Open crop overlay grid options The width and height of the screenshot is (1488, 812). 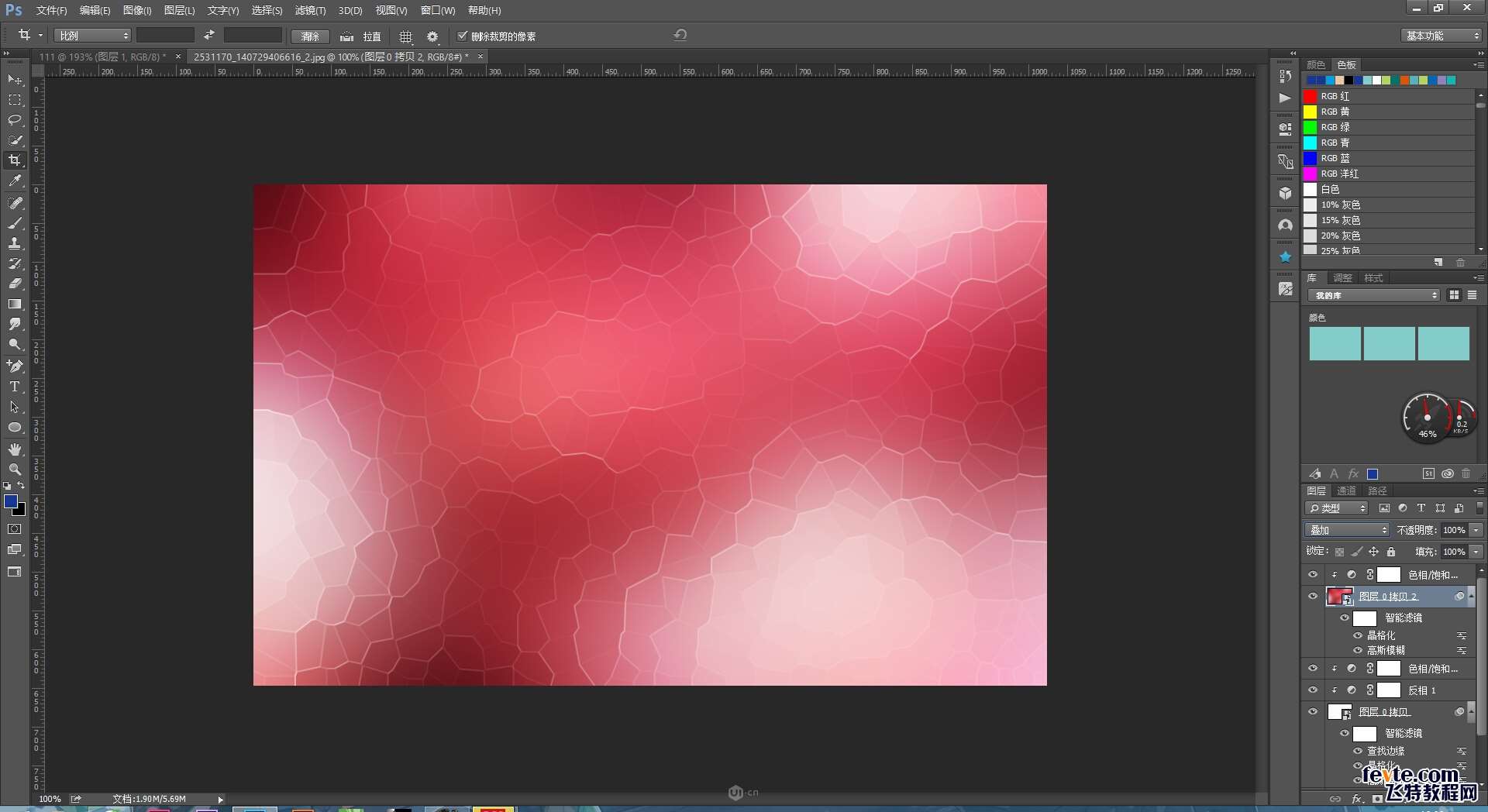pos(405,36)
